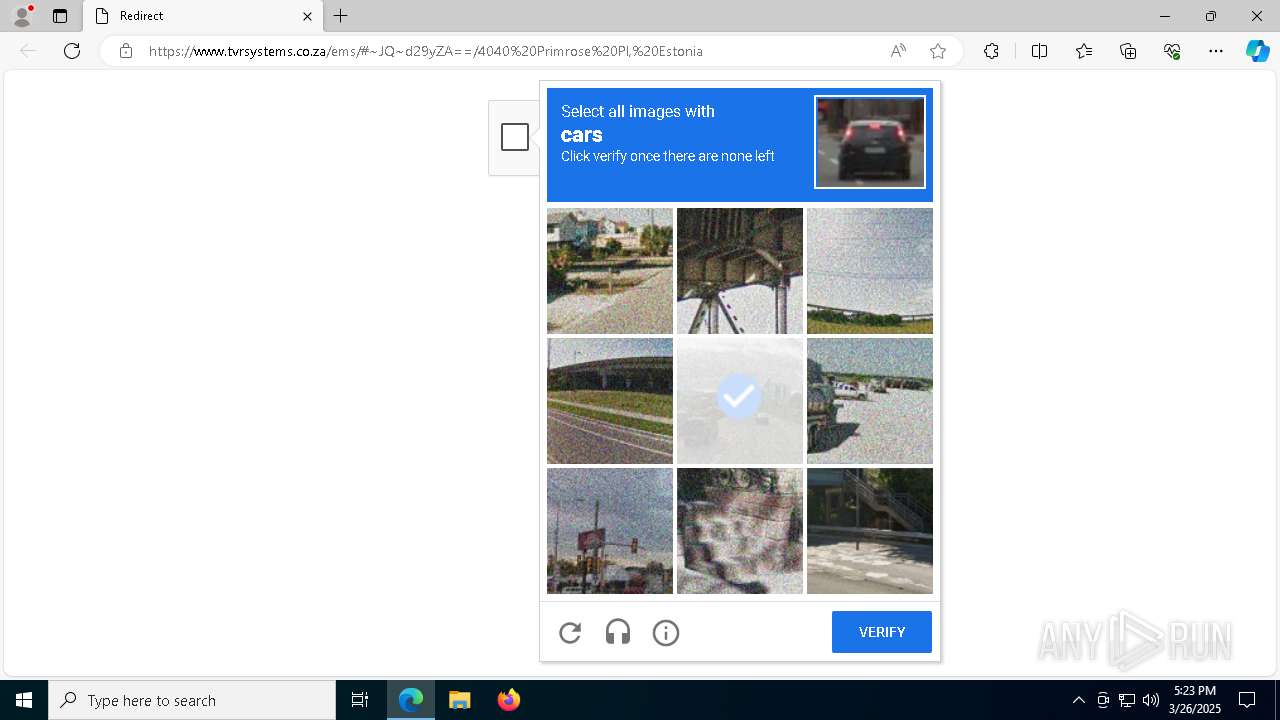1280x720 pixels.
Task: Reload the page with refresh icon
Action: coord(72,51)
